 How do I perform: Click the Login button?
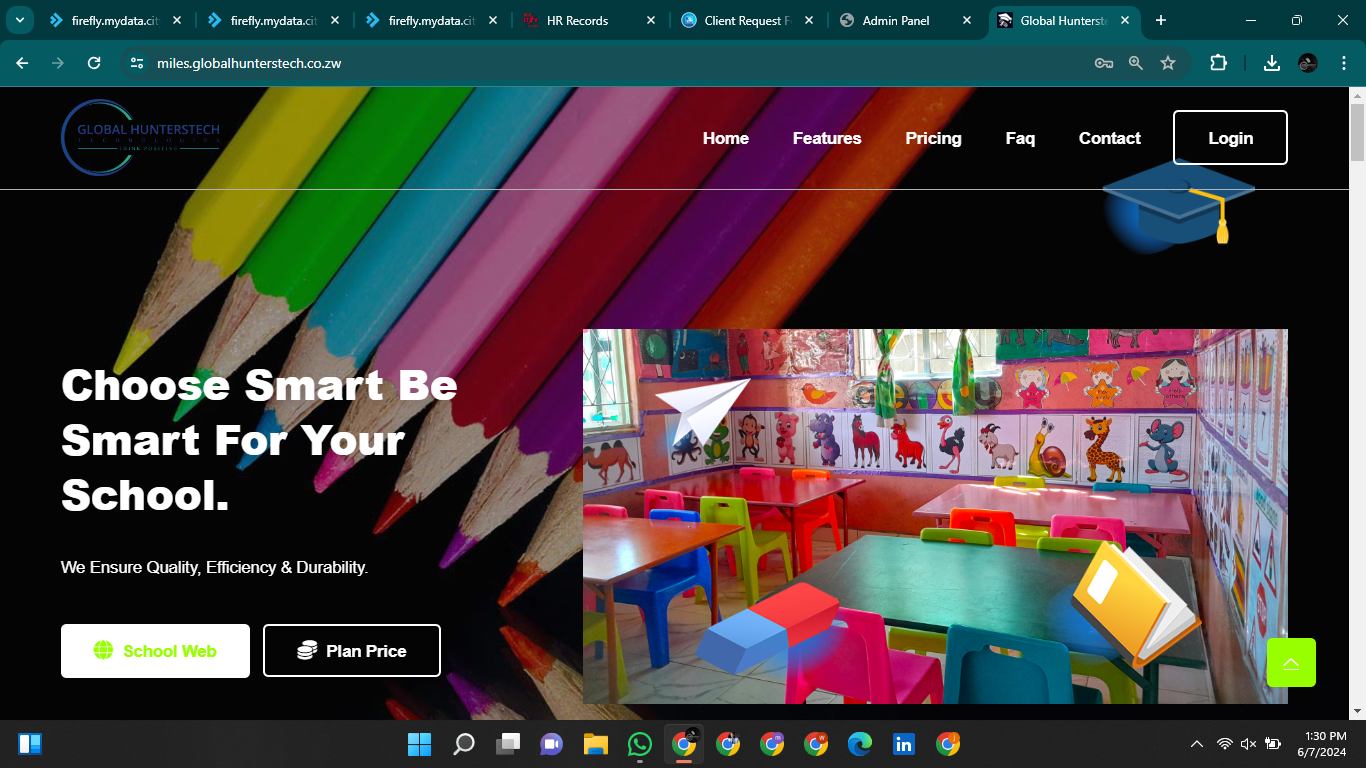[x=1229, y=138]
